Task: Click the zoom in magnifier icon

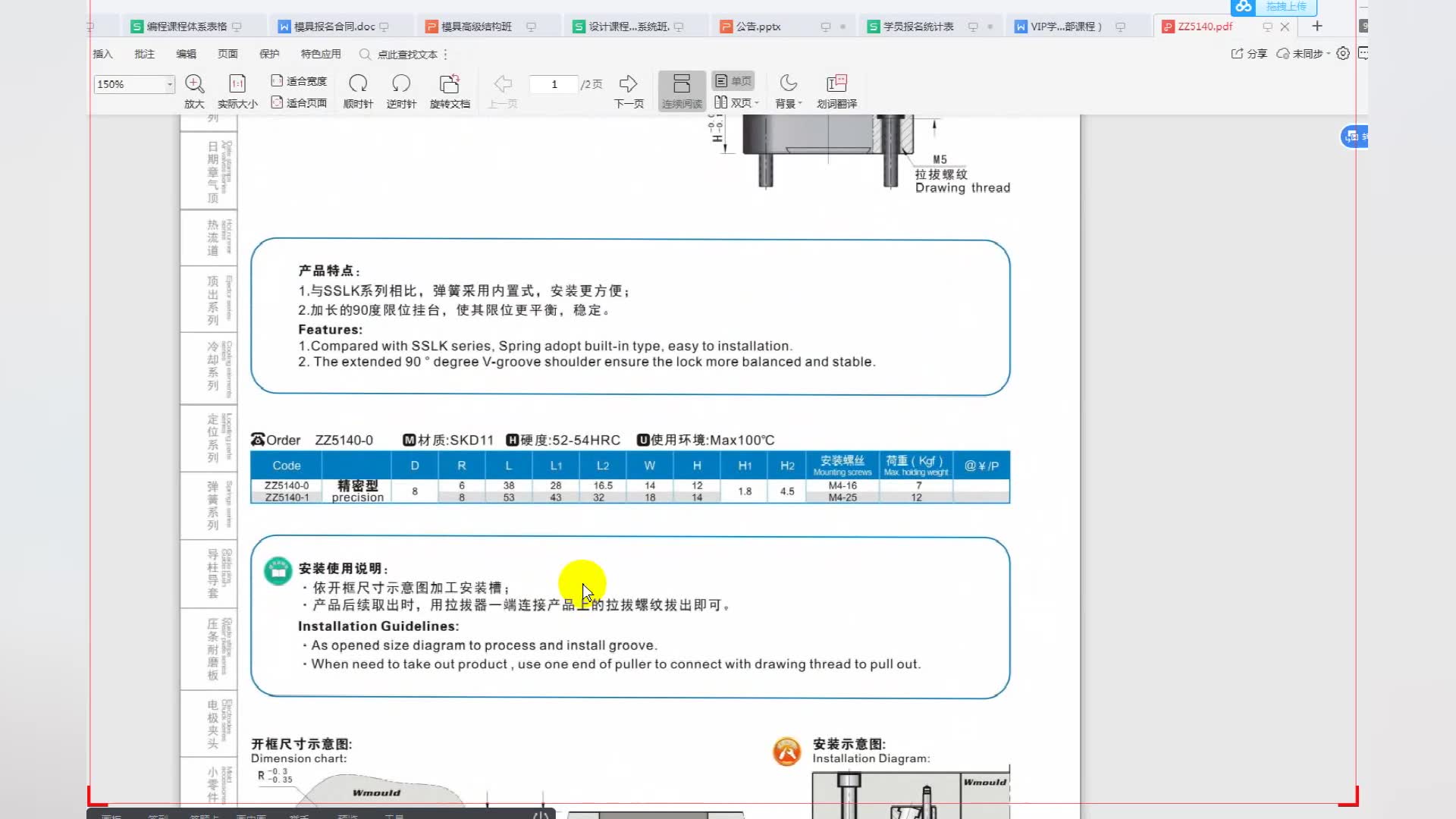Action: pos(194,84)
